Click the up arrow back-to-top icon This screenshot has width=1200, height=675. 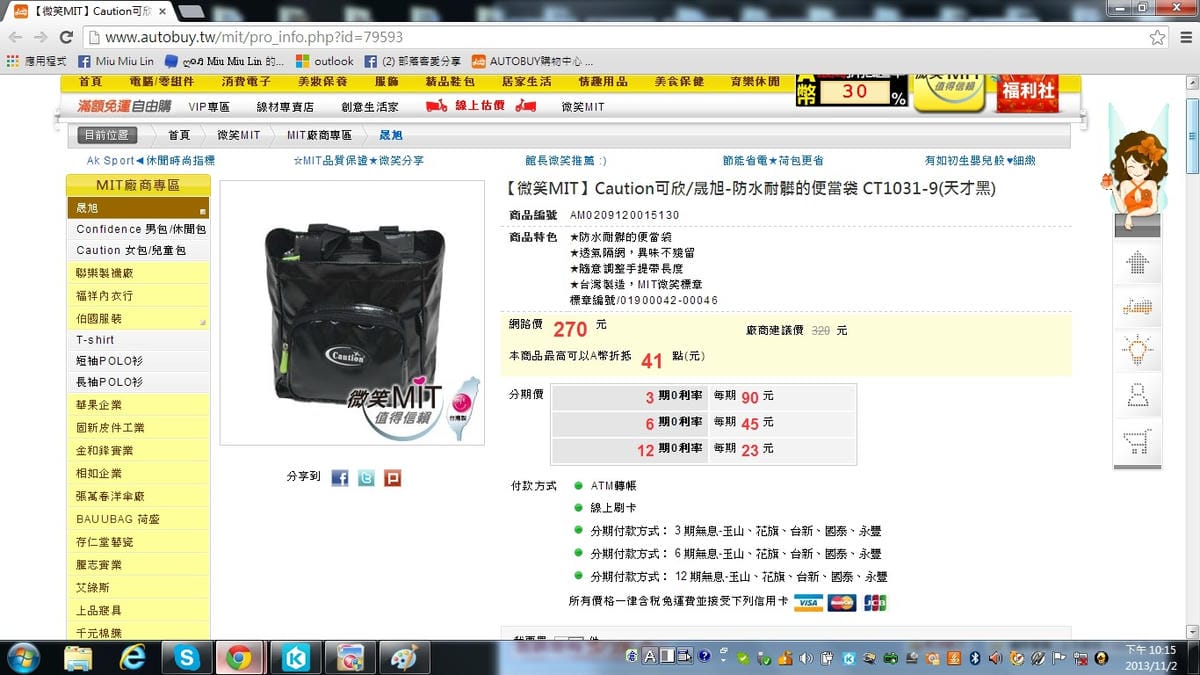(x=1136, y=263)
